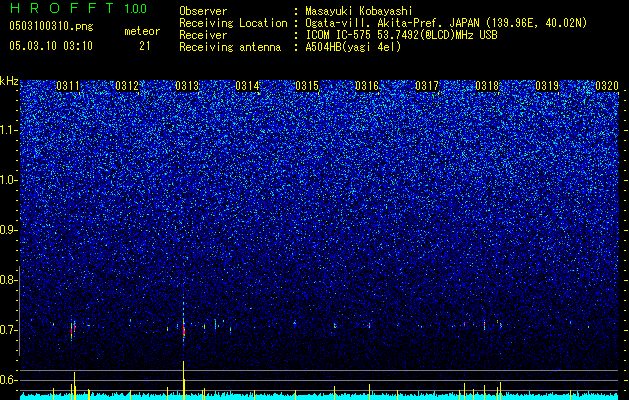
Task: Click the red meteor echo near 0311
Action: (x=73, y=330)
